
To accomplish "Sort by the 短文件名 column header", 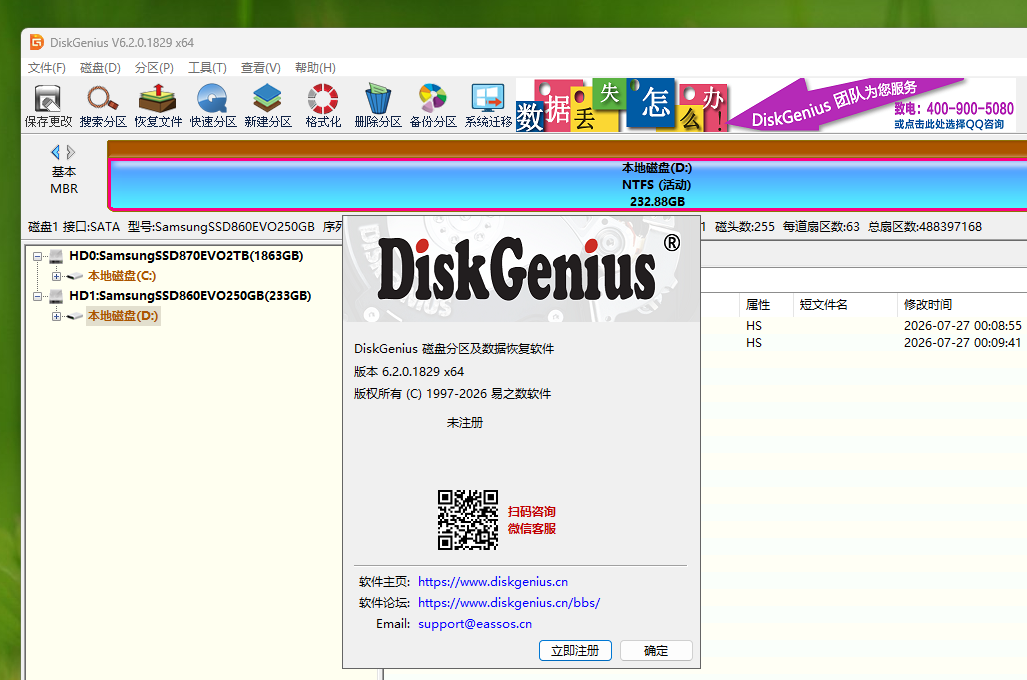I will pyautogui.click(x=823, y=305).
